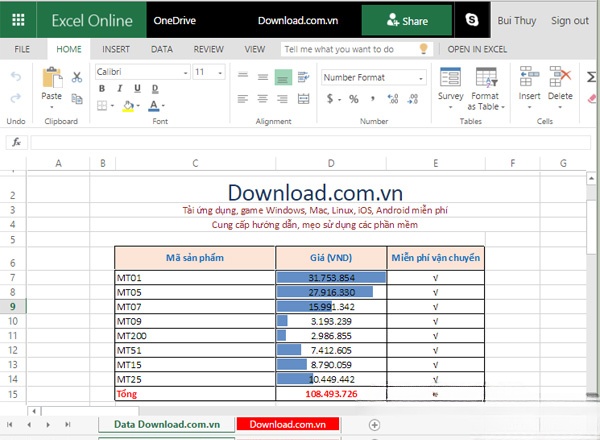Viewport: 600px width, 440px height.
Task: Expand the Borders dropdown arrow
Action: pos(112,106)
